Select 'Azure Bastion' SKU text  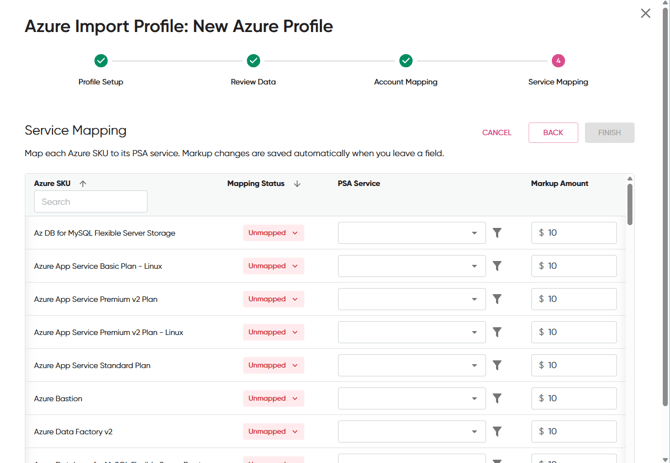[x=58, y=399]
